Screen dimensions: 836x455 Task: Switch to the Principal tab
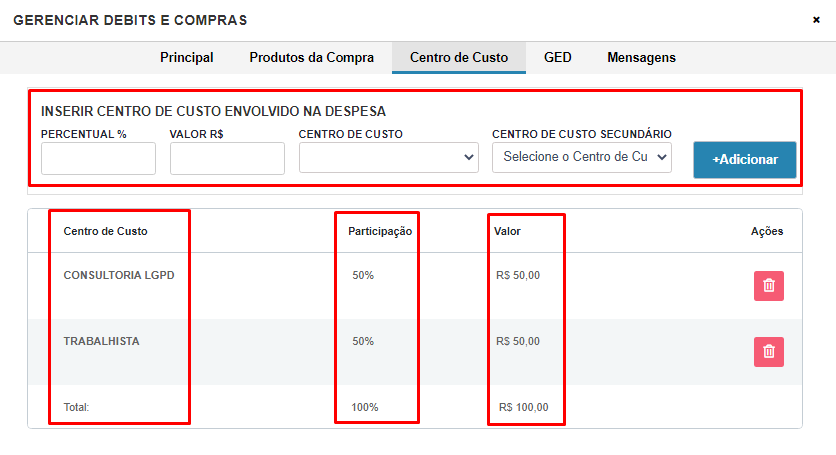(x=187, y=58)
